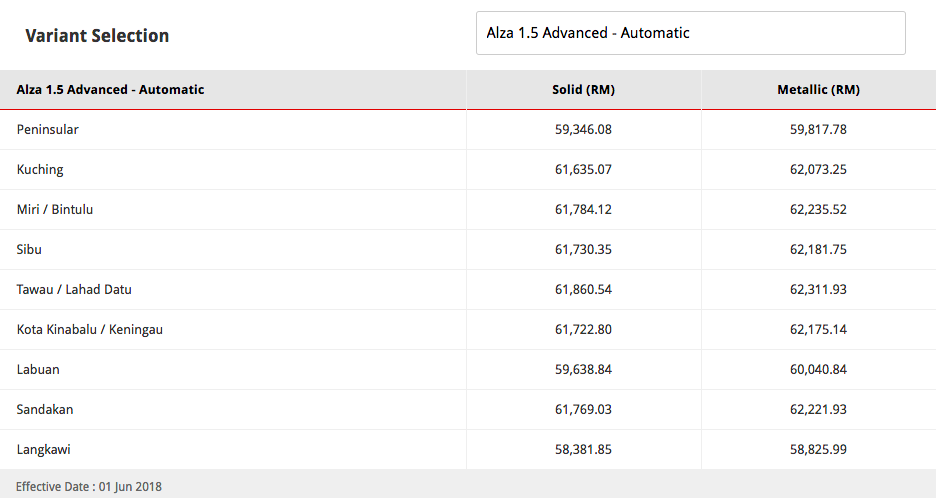Click the Alza 1.5 Advanced table header

[x=110, y=90]
